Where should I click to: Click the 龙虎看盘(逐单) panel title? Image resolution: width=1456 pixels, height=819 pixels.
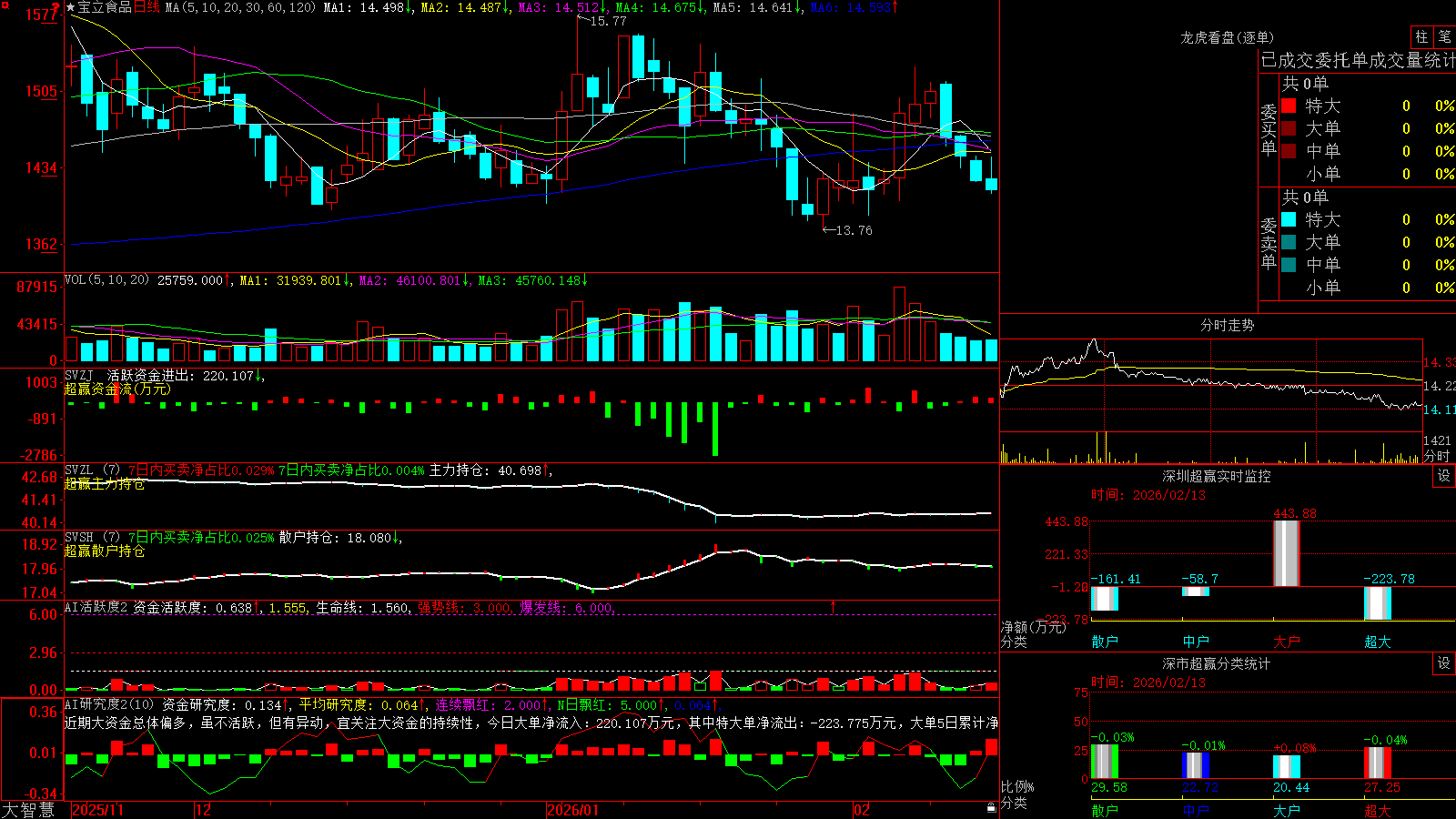1228,37
